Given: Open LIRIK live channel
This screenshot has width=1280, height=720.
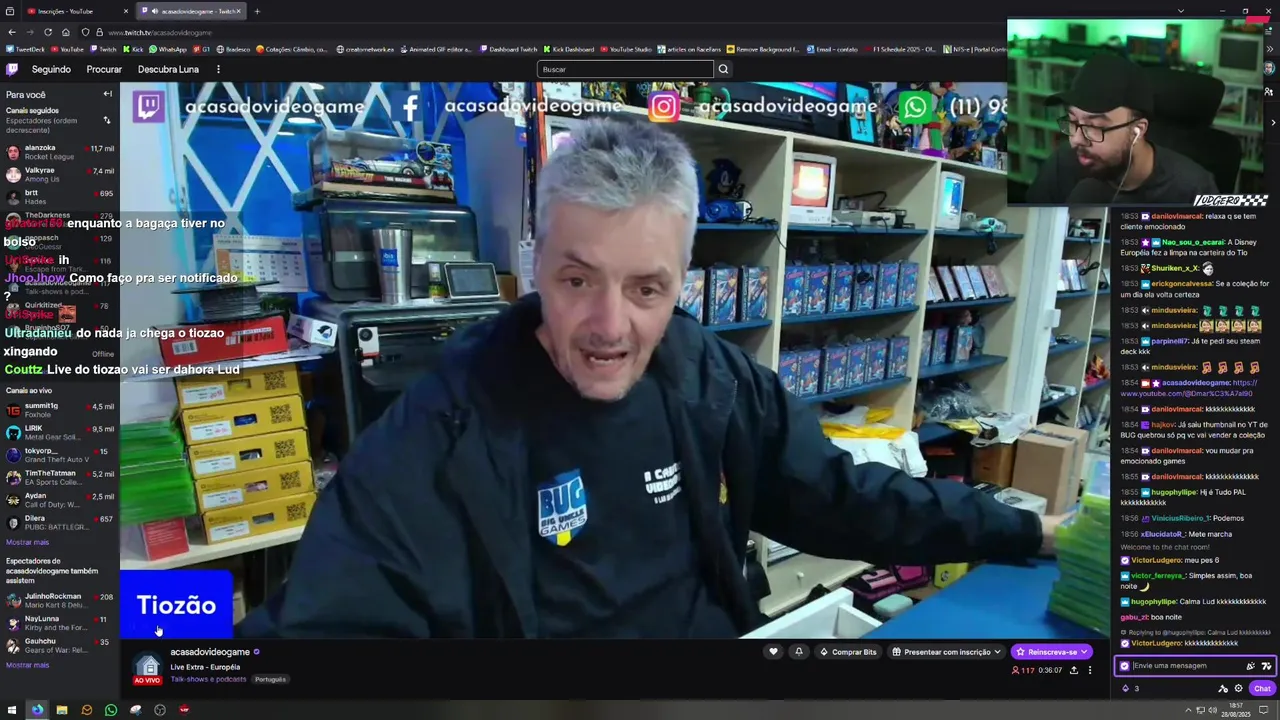Looking at the screenshot, I should (x=60, y=432).
